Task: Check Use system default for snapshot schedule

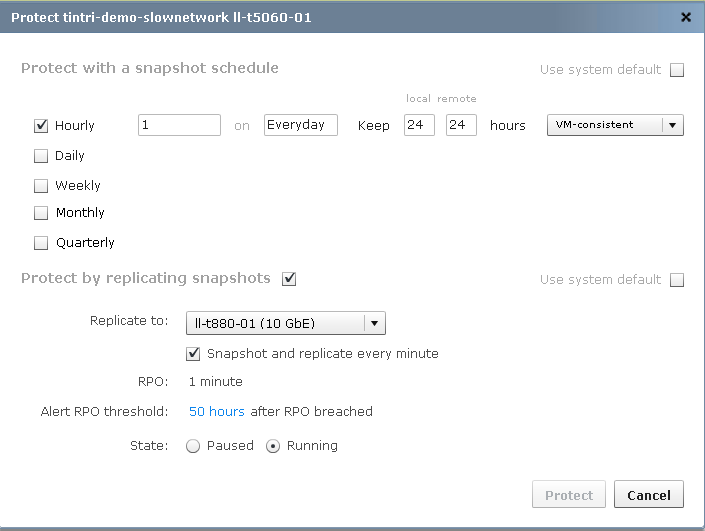Action: pos(677,70)
